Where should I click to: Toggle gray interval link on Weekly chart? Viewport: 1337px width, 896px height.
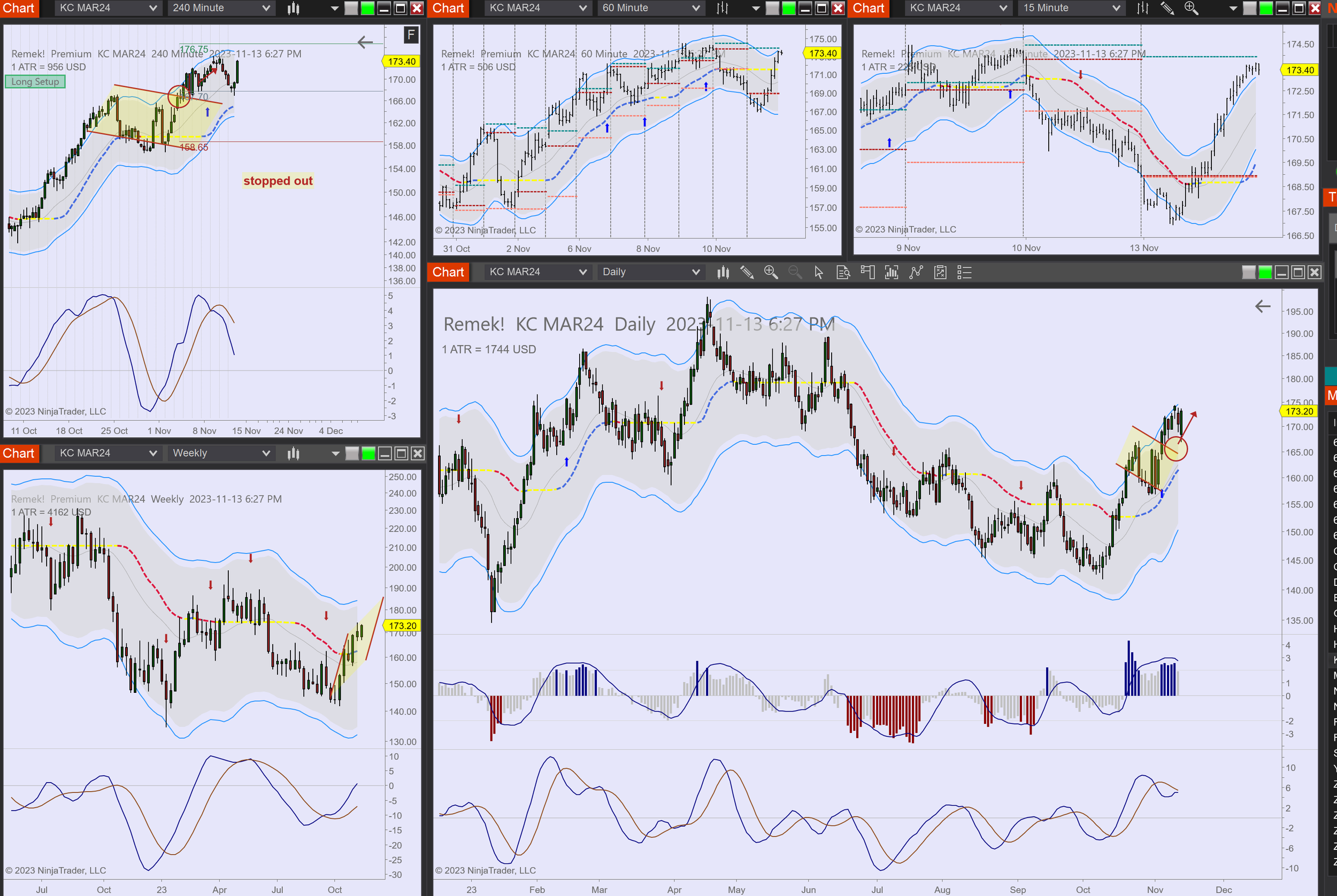click(x=352, y=454)
